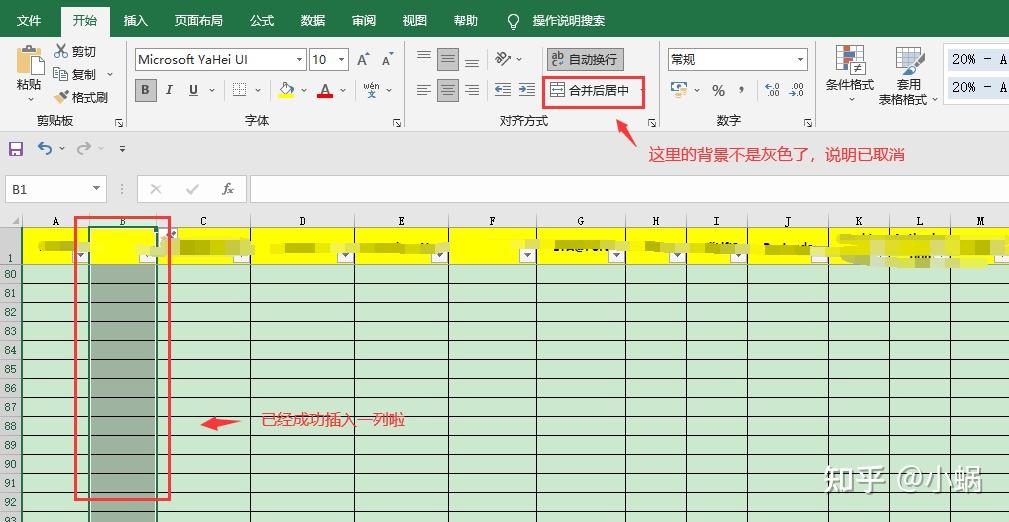
Task: Toggle Bold formatting
Action: tap(145, 90)
